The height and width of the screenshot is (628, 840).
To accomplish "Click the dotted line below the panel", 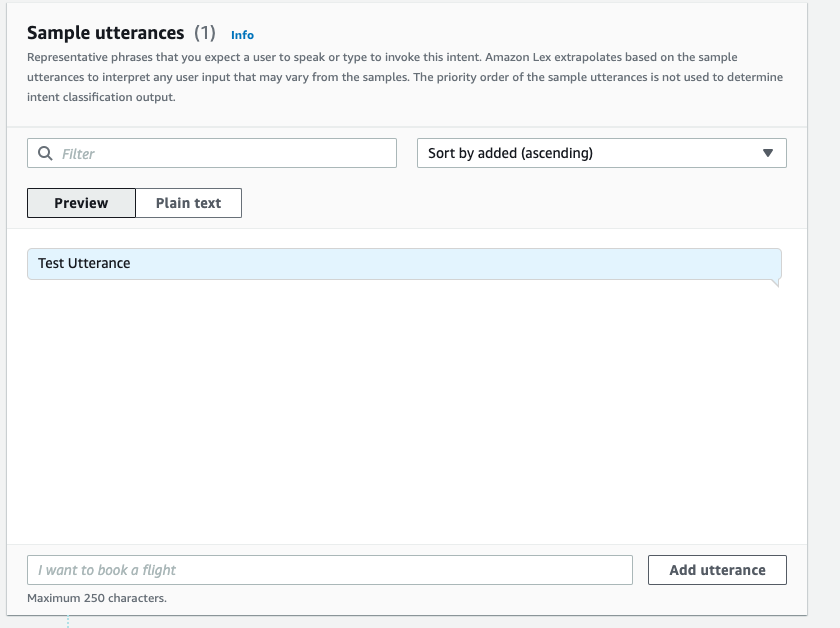I will pos(68,622).
